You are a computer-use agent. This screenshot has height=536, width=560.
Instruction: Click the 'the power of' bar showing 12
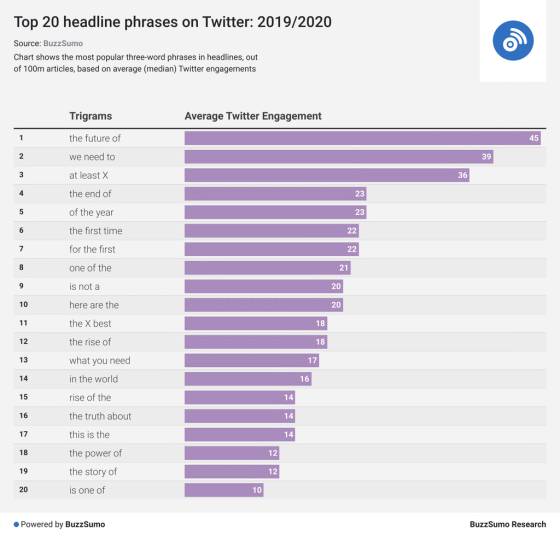(x=232, y=453)
